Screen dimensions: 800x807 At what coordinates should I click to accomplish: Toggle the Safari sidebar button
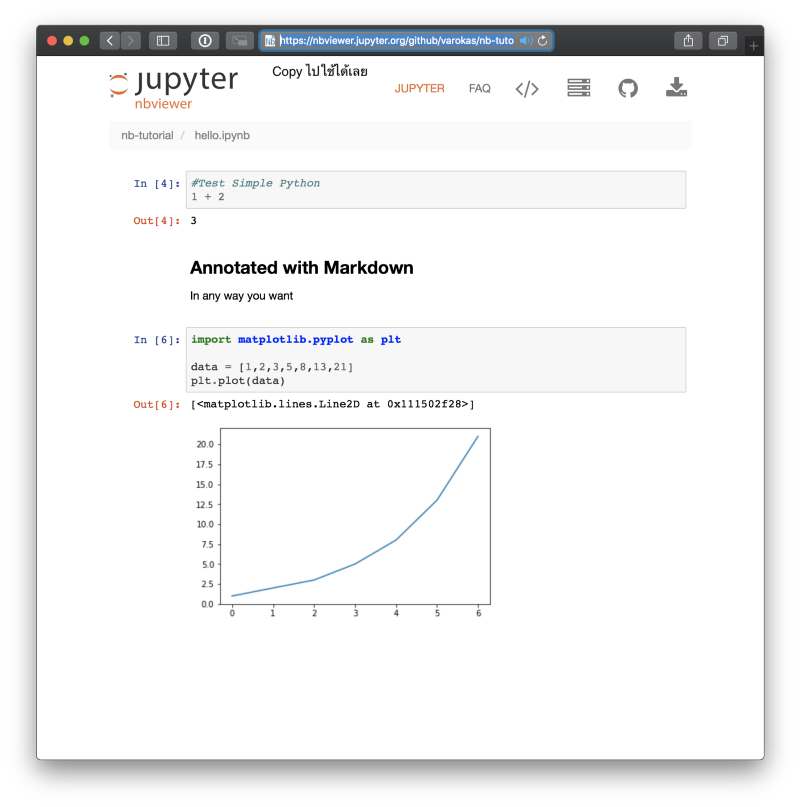(x=163, y=41)
